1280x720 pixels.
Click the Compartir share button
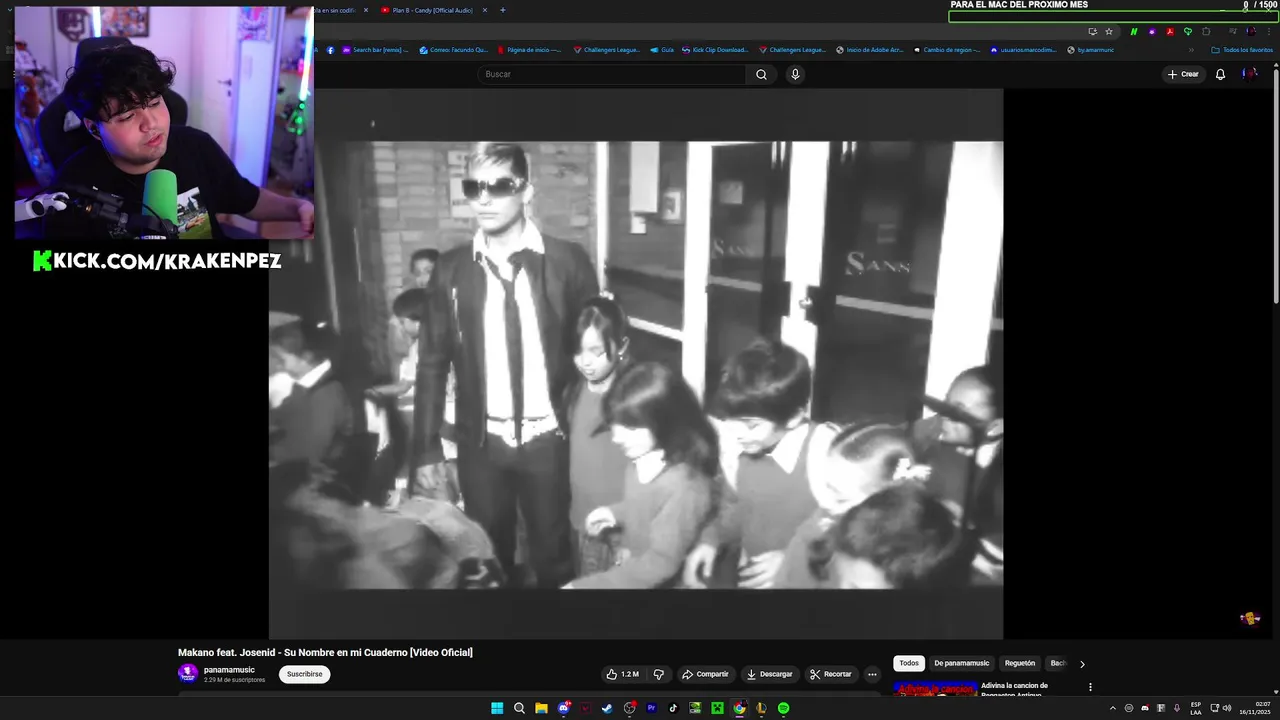click(705, 674)
